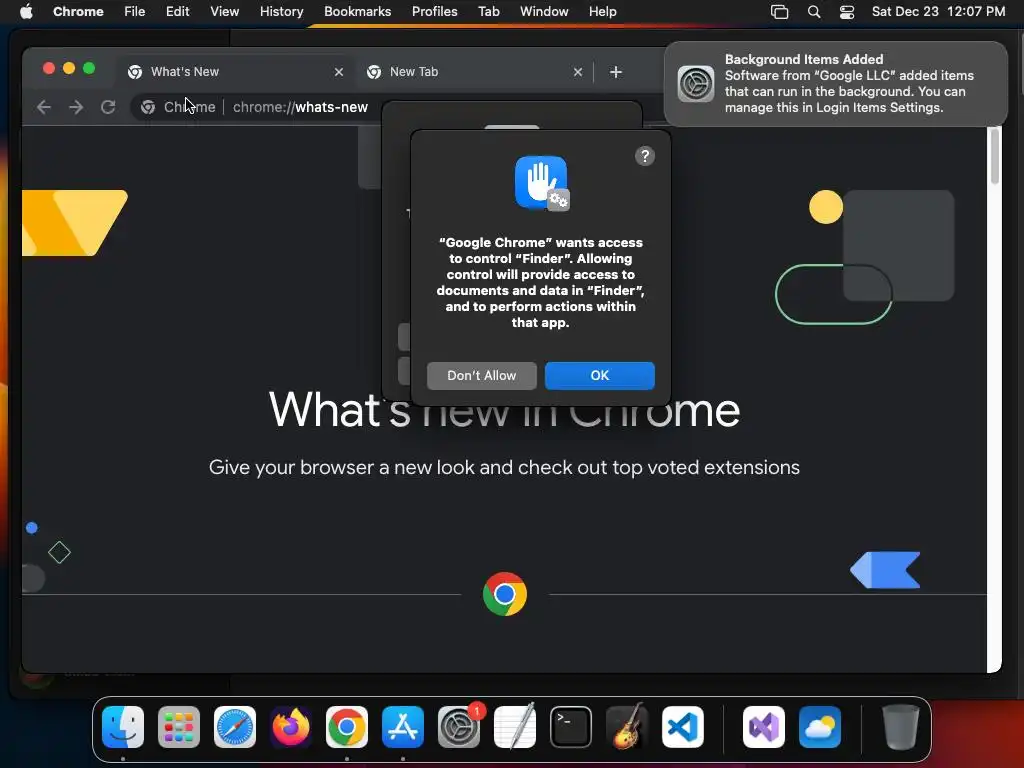Open Launchpad from the Dock
1024x768 pixels.
179,727
